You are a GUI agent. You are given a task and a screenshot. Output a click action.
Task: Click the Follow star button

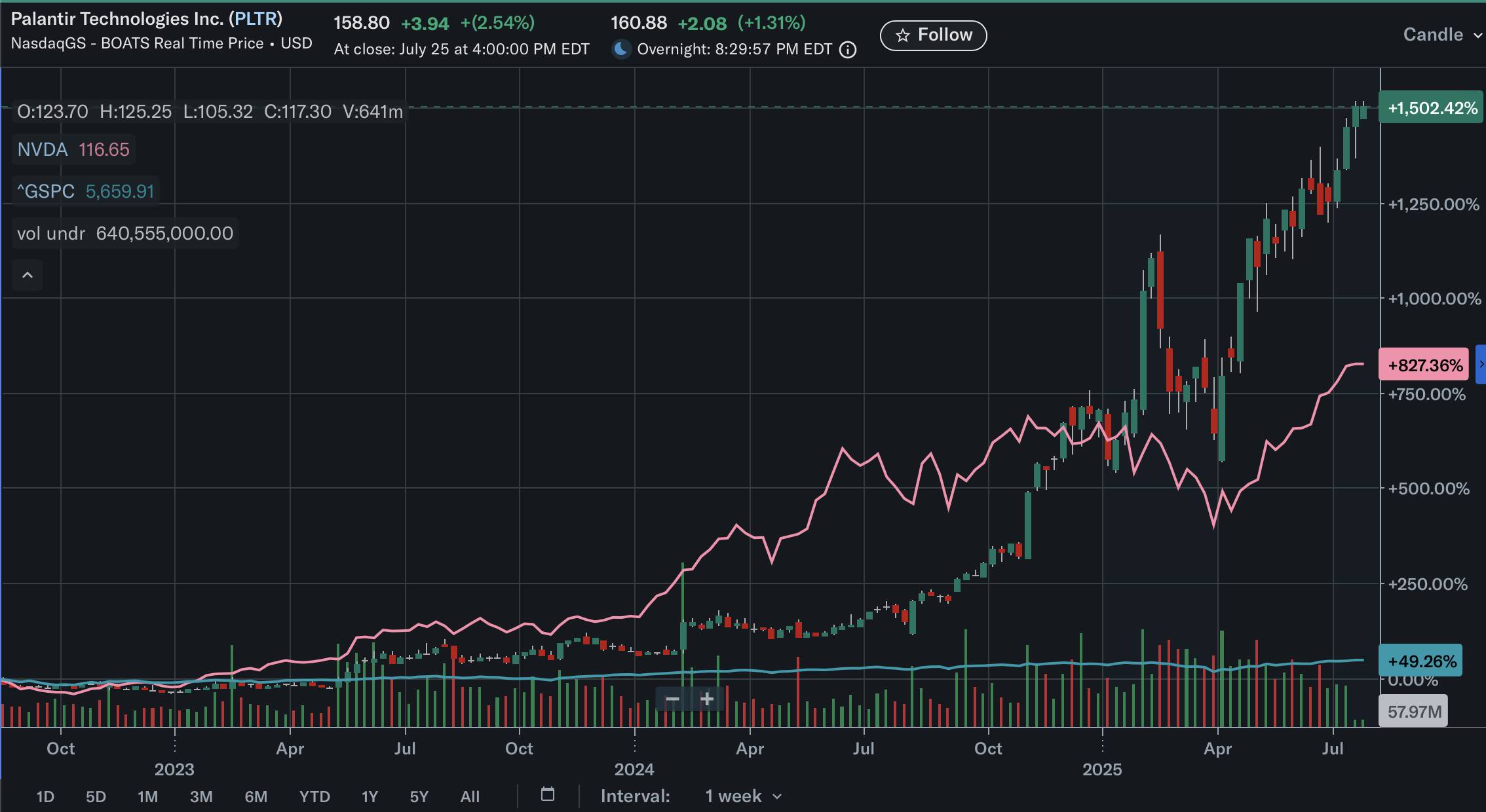[933, 35]
